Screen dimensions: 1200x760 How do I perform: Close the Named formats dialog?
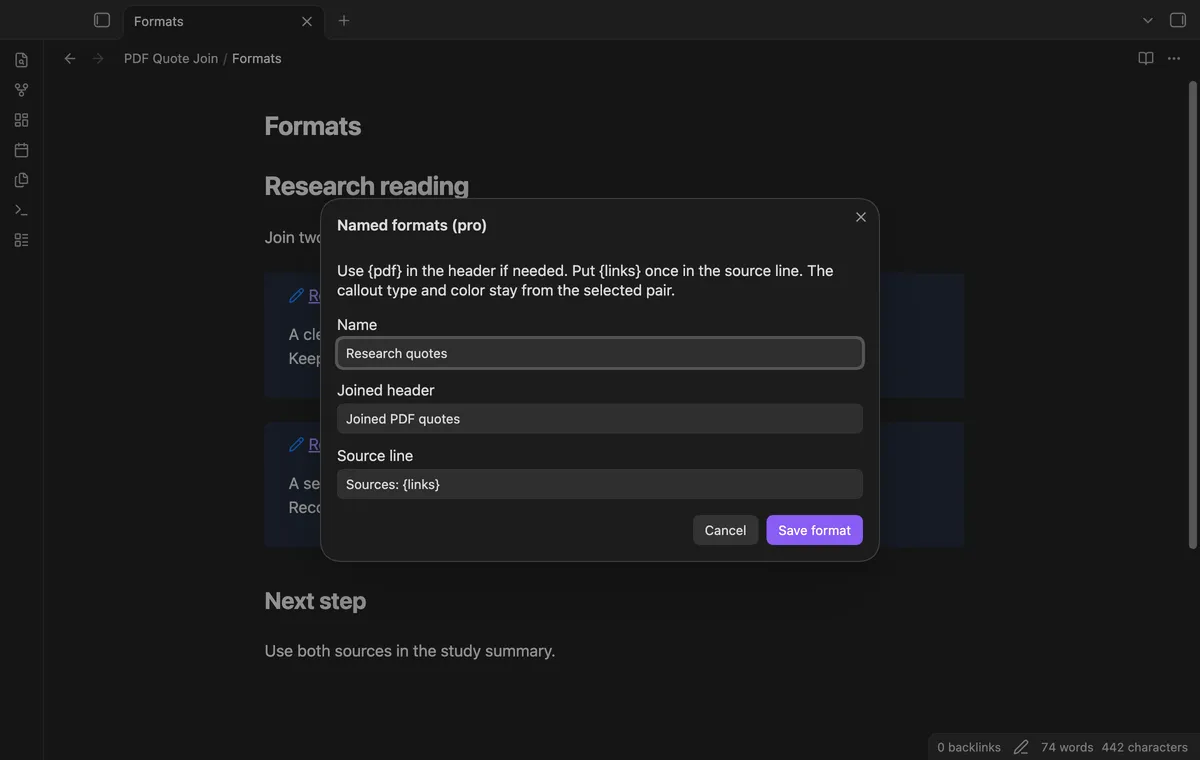[x=861, y=217]
